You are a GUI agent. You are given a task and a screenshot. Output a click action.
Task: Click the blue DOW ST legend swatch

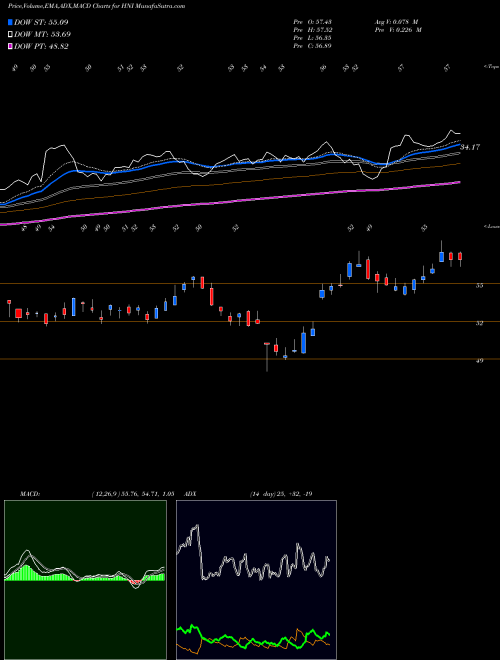10,22
